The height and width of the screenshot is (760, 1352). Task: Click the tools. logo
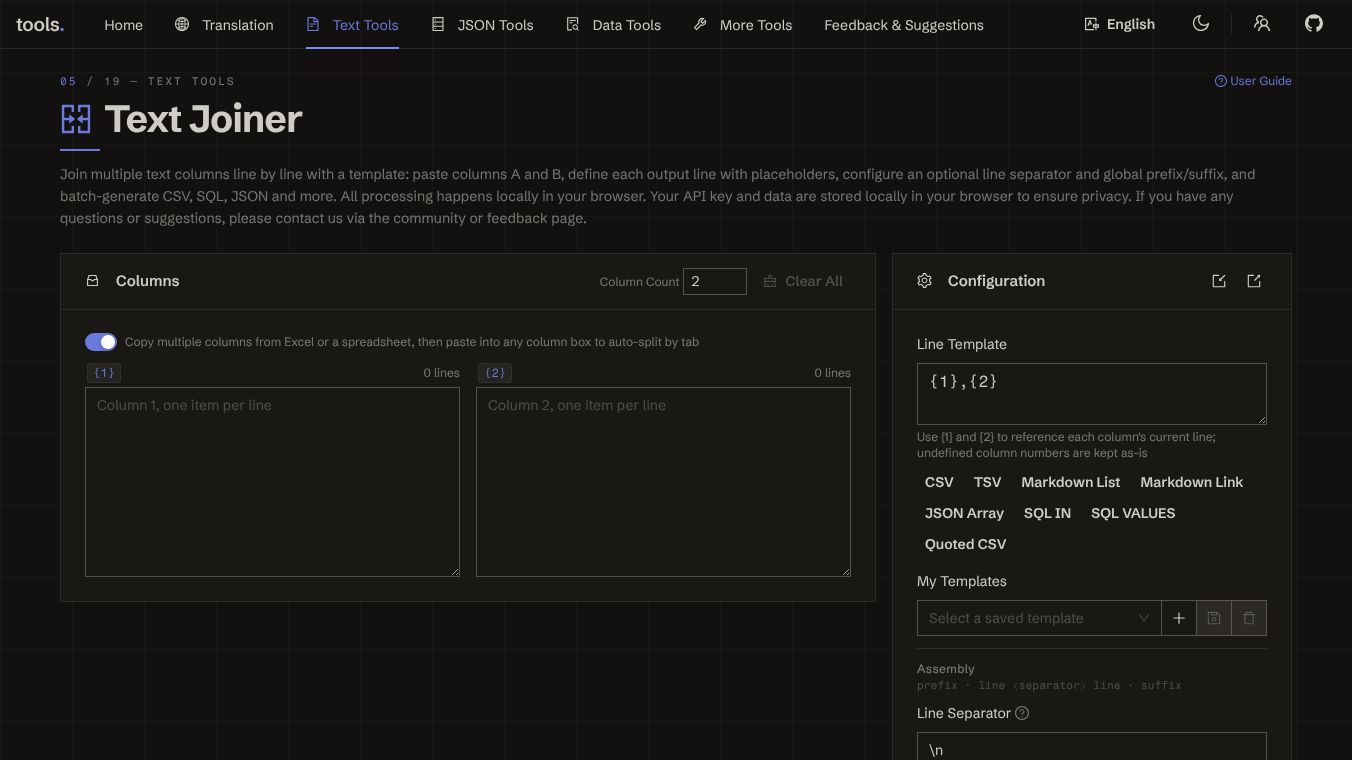coord(40,24)
